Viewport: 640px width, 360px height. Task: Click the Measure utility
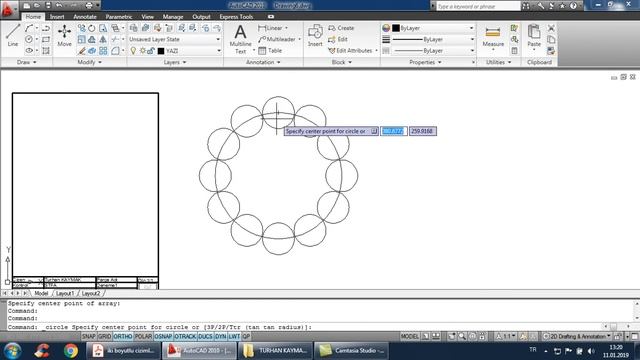[493, 36]
